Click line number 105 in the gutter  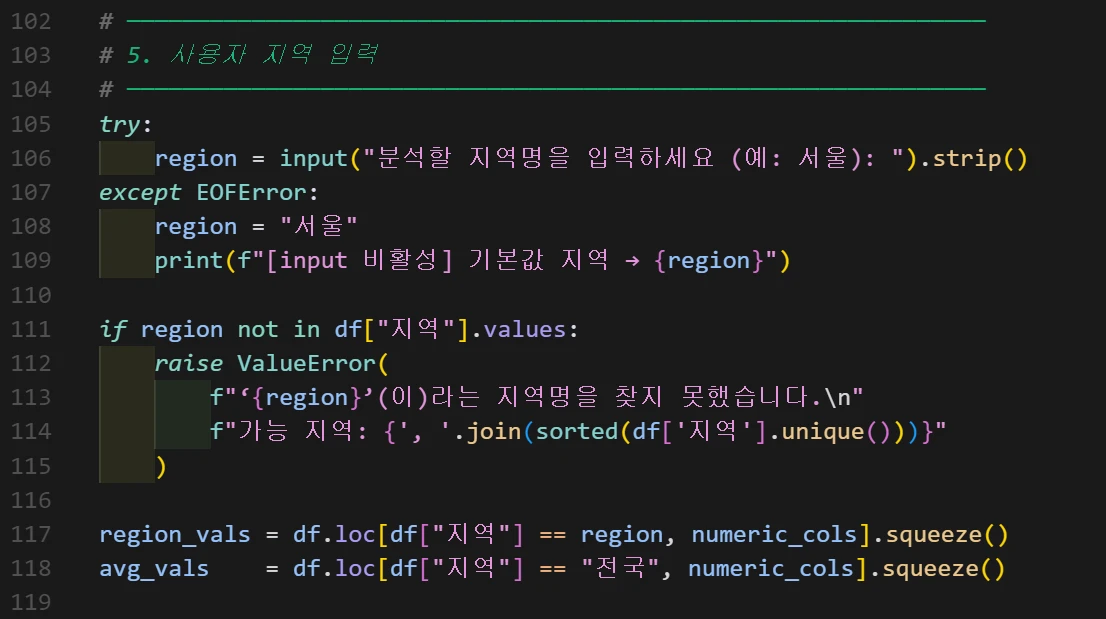point(31,124)
